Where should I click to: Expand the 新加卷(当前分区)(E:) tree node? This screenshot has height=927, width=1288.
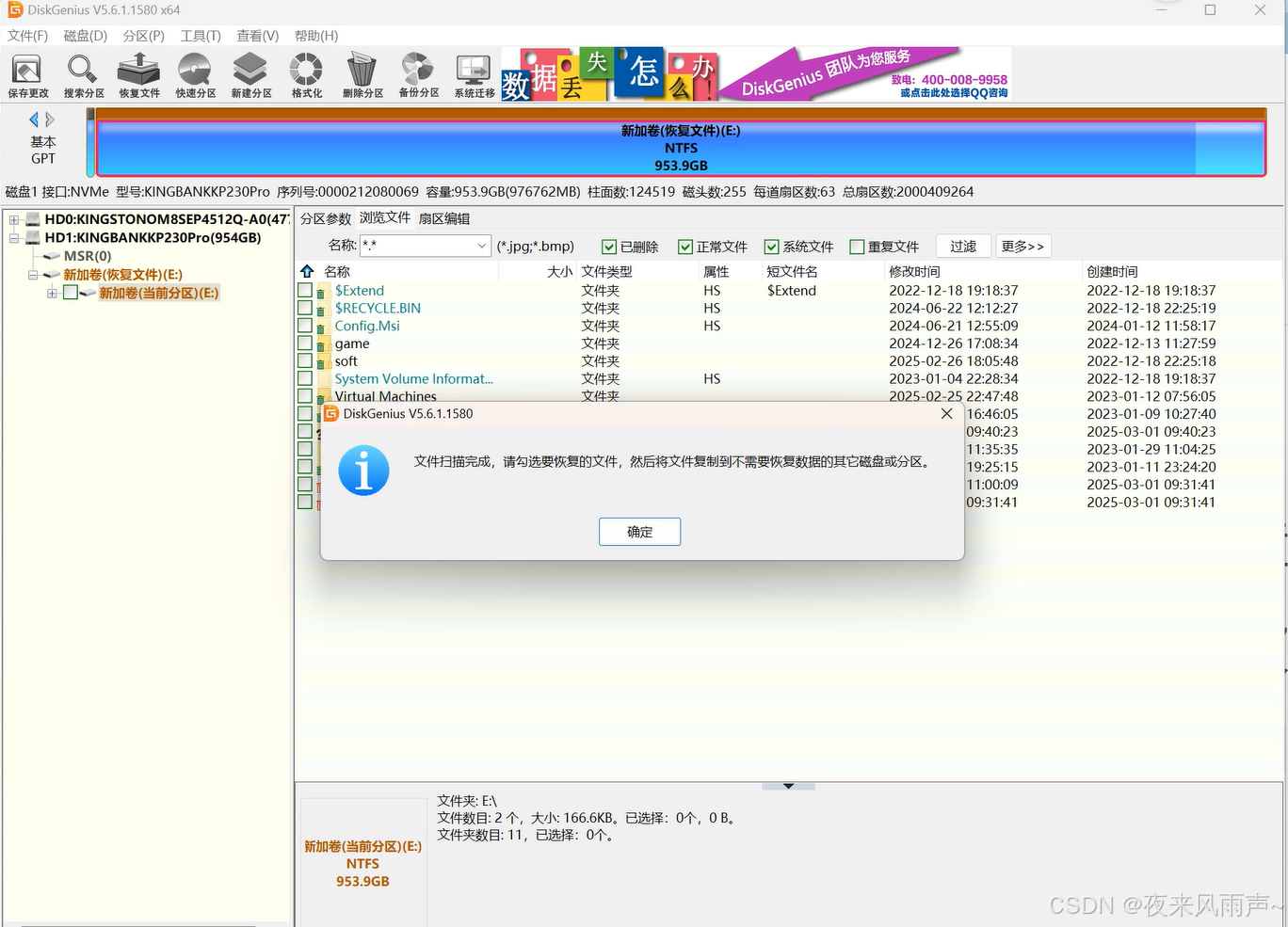(x=52, y=293)
